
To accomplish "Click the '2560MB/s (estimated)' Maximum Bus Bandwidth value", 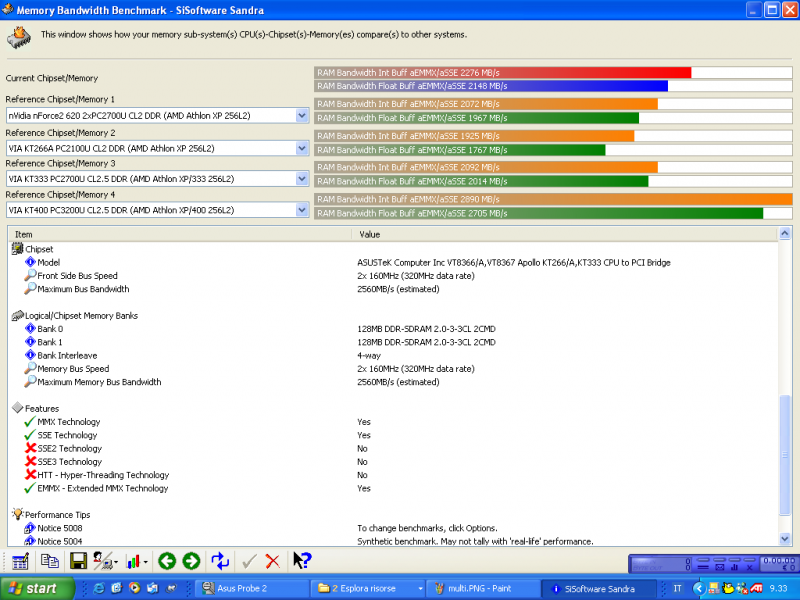I will [x=398, y=289].
